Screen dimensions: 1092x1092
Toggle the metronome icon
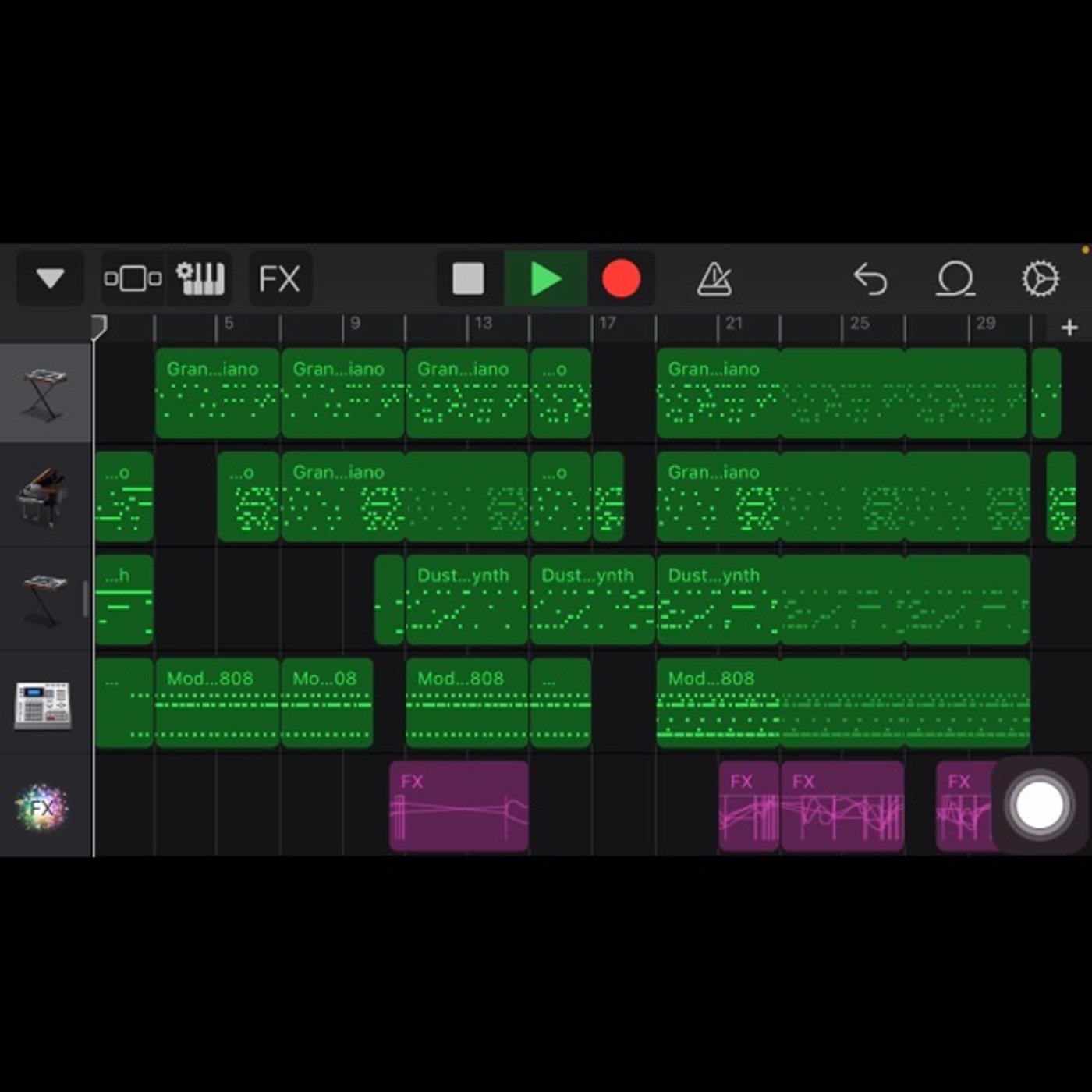pos(714,278)
